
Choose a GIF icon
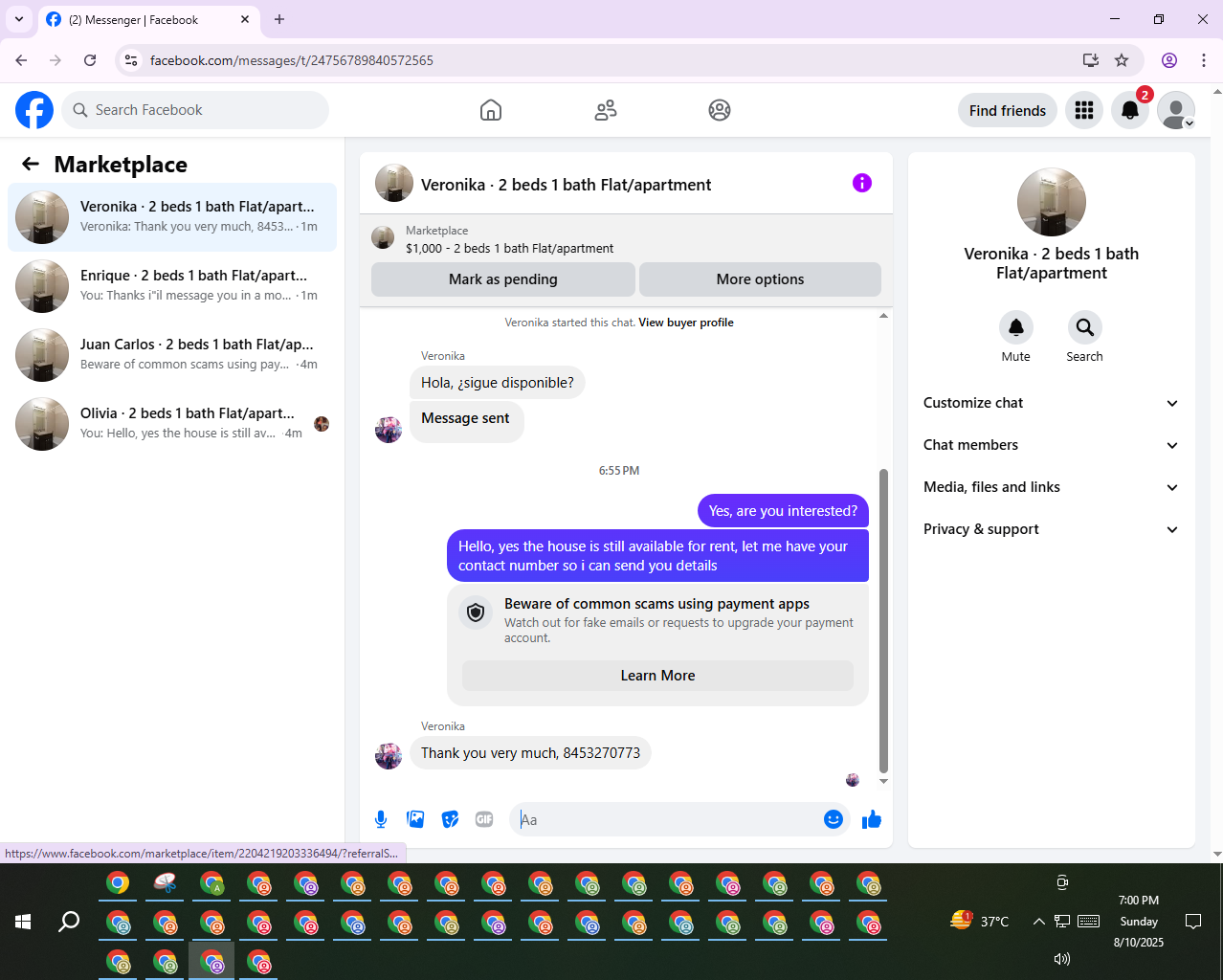point(484,819)
